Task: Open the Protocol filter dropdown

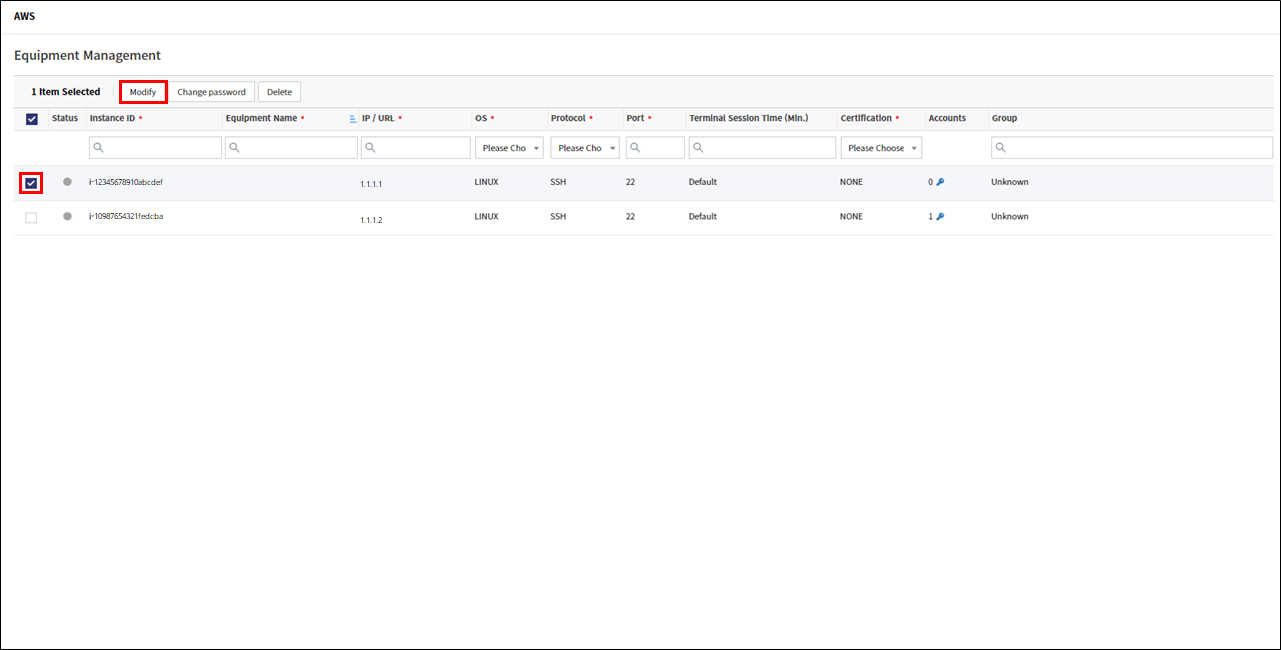Action: tap(585, 148)
